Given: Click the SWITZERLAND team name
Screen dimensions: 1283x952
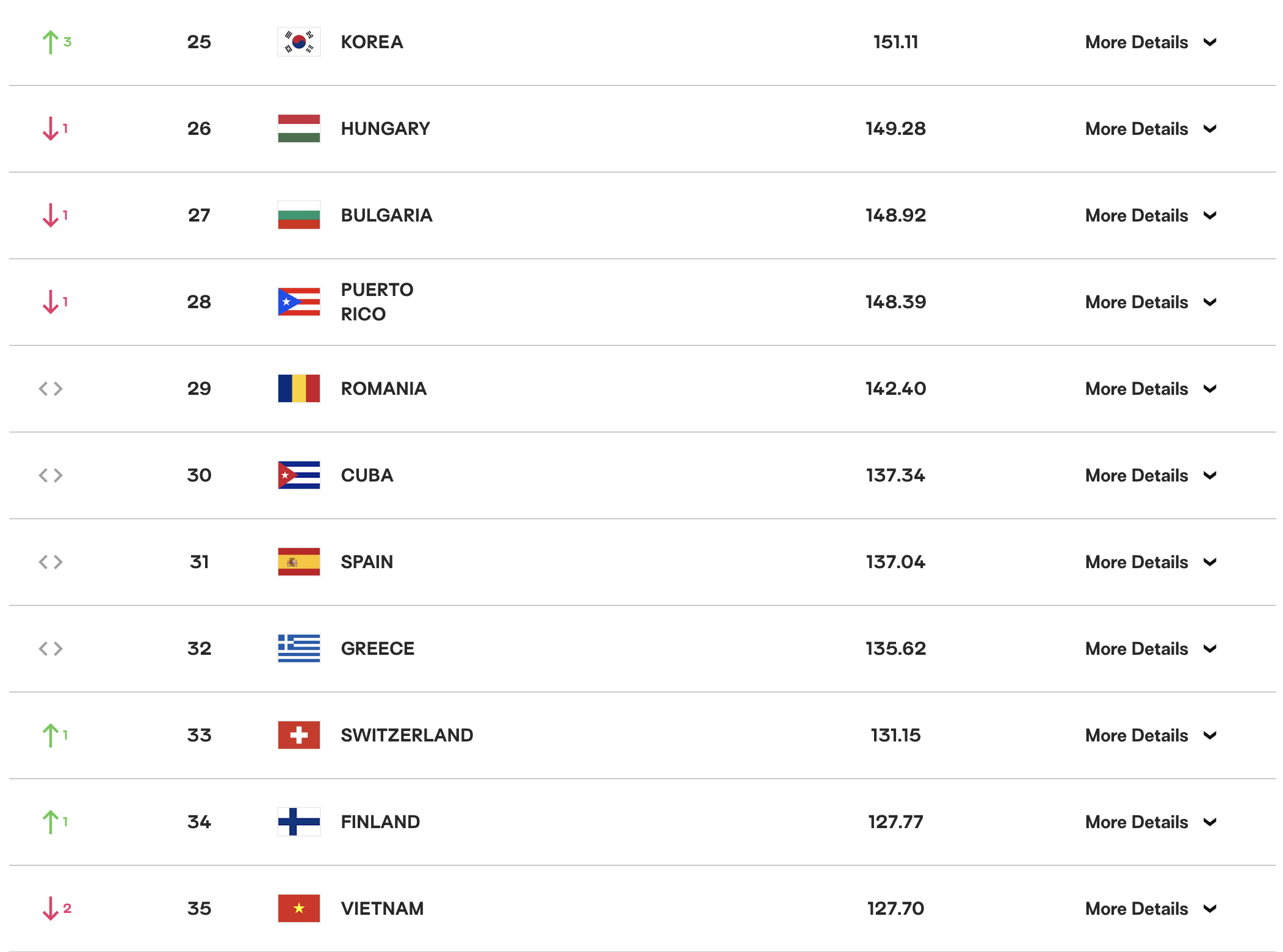Looking at the screenshot, I should click(x=407, y=735).
